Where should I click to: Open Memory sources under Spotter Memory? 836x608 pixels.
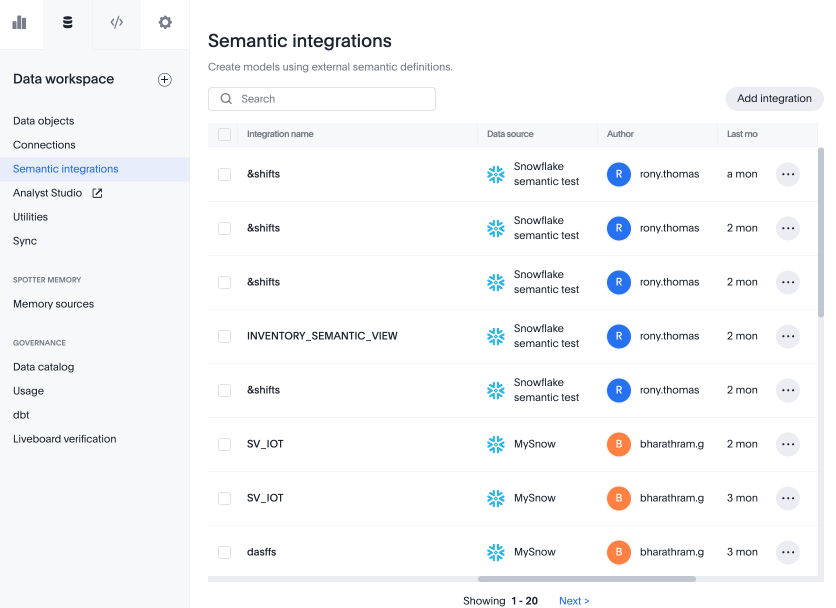(53, 304)
